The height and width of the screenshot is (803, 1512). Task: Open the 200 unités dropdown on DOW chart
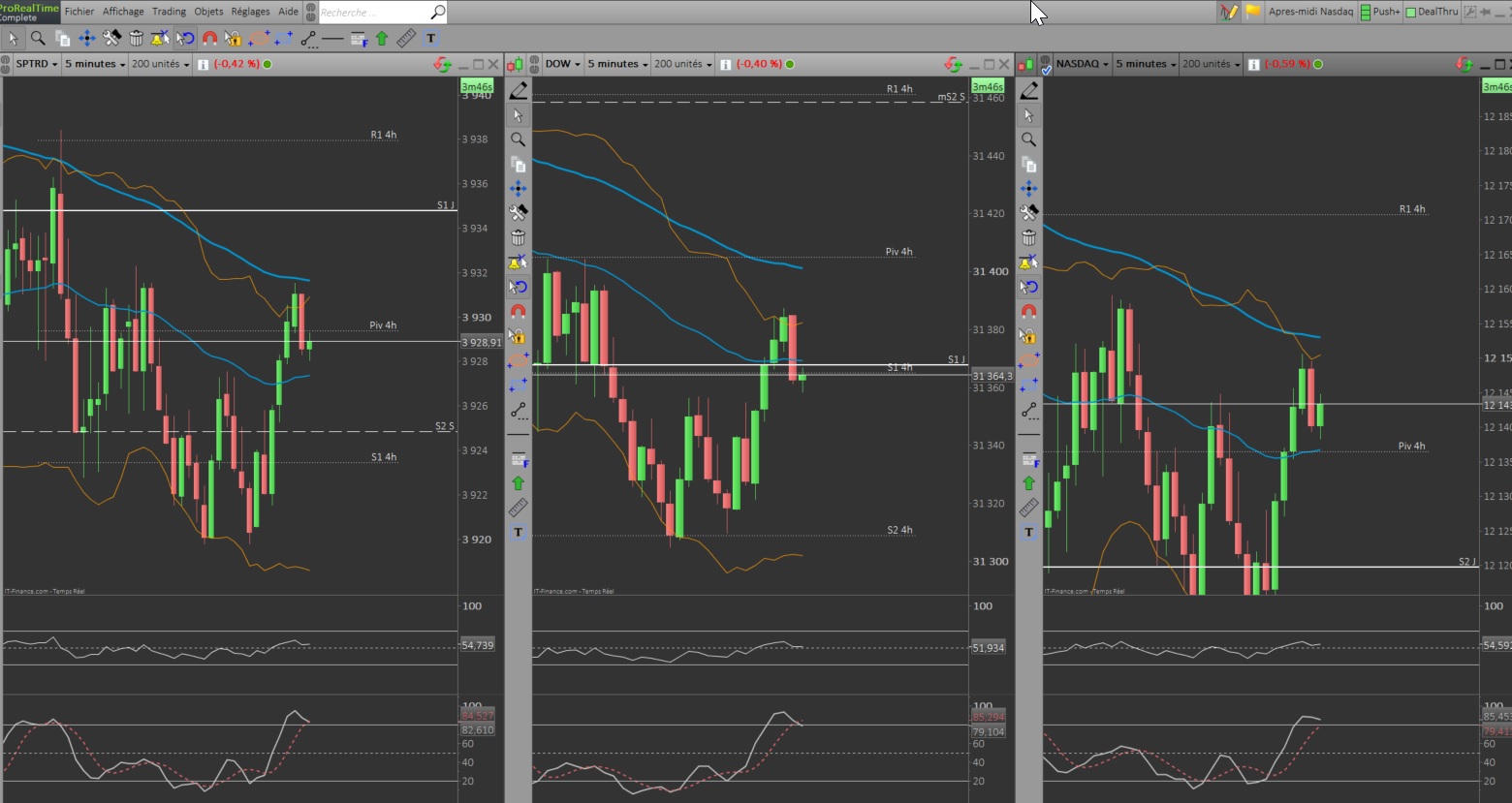(x=683, y=64)
